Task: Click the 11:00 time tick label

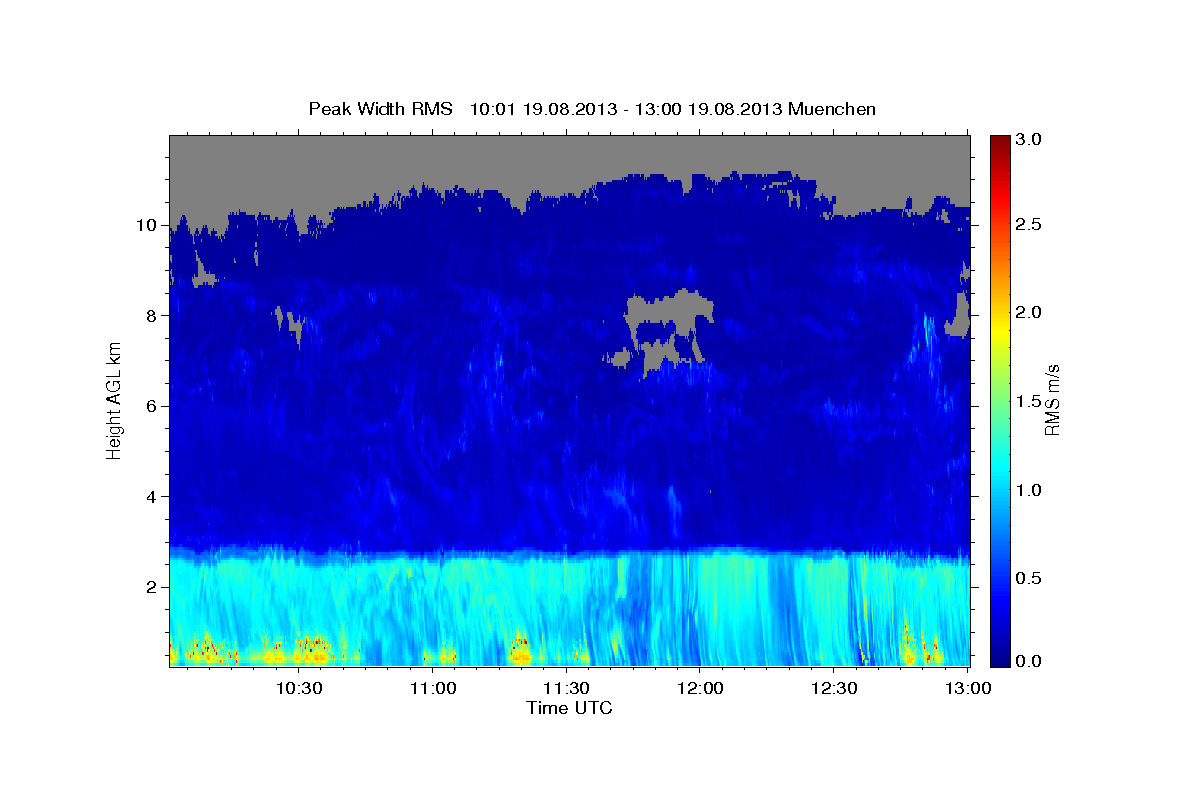Action: pos(433,688)
